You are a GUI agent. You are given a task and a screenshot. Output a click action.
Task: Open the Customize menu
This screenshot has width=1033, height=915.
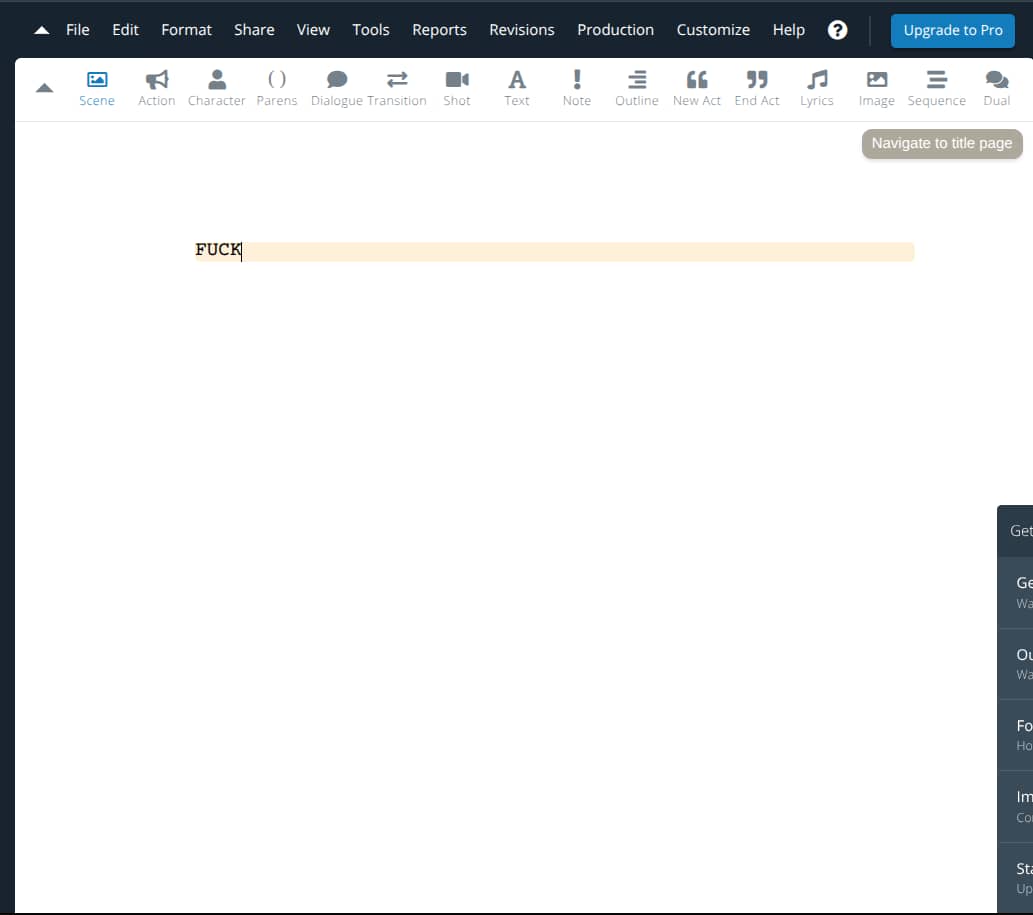pos(713,30)
